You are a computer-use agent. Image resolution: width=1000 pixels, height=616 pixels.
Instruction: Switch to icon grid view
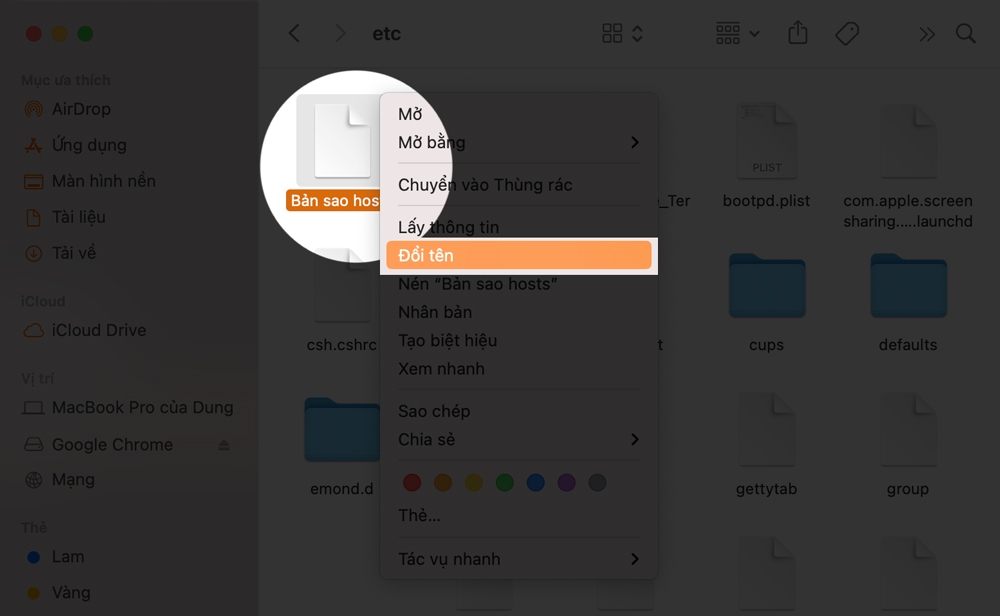click(x=612, y=33)
